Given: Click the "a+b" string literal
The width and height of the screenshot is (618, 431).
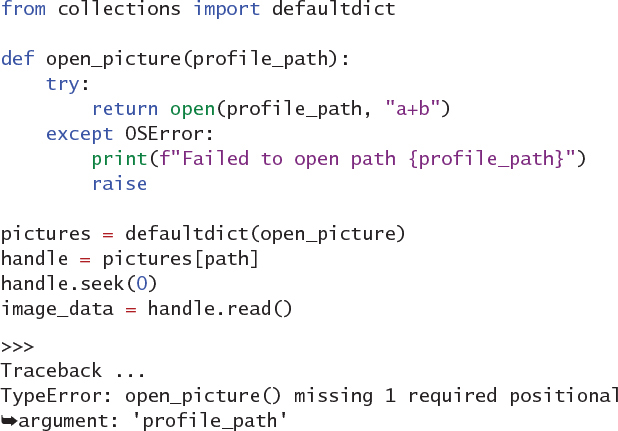Looking at the screenshot, I should 418,108.
